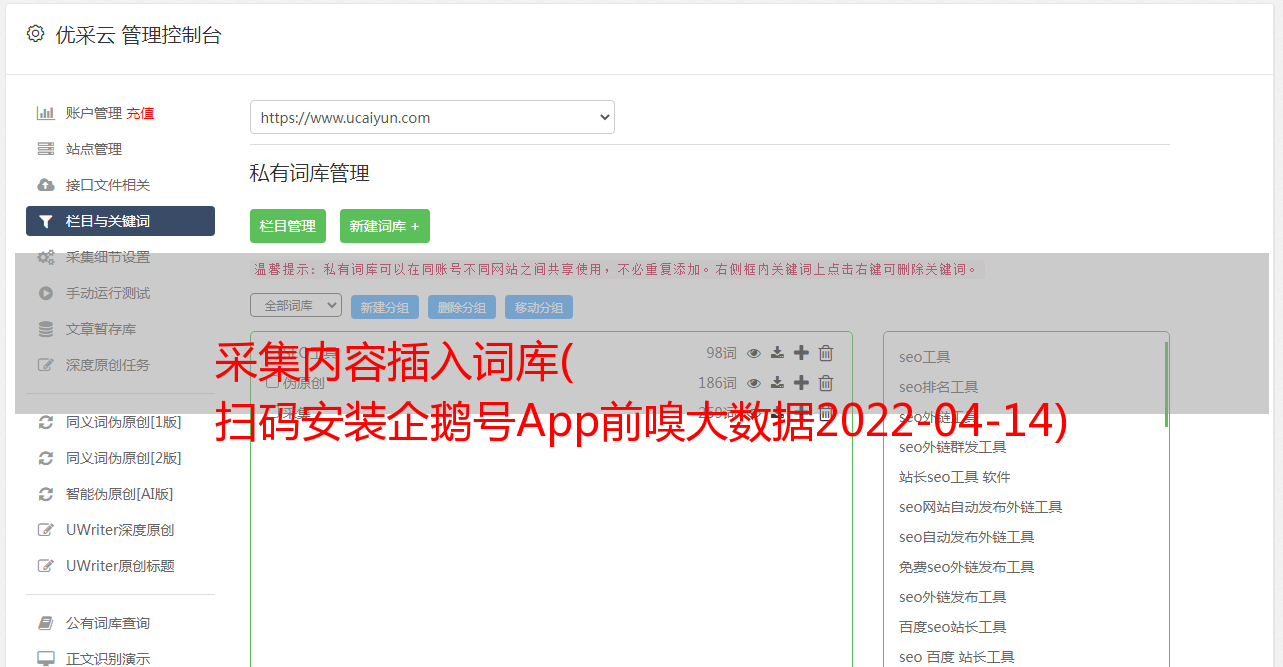
Task: Select keyword seo排名工具
Action: pos(938,387)
